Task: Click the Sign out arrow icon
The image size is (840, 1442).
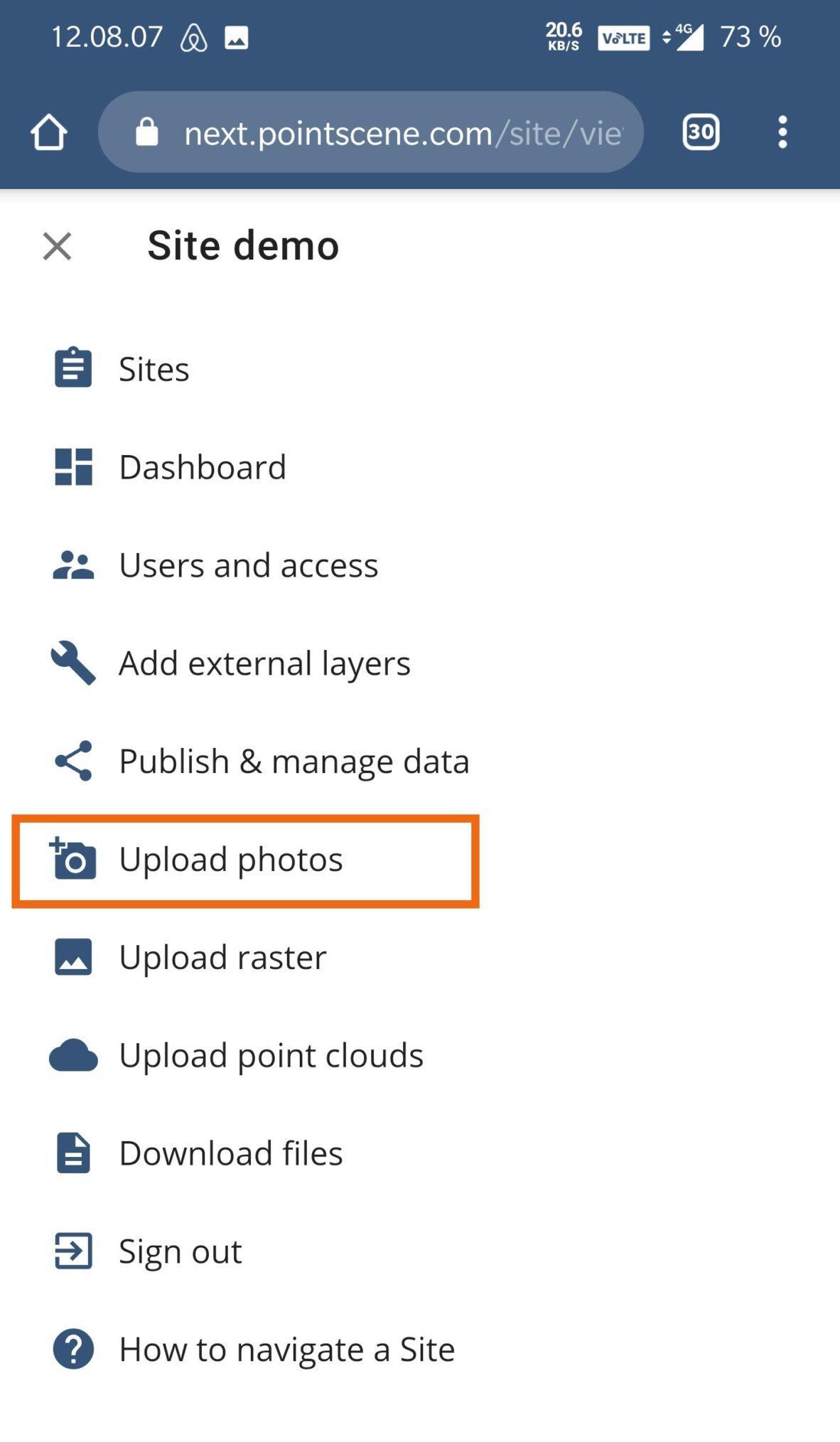Action: (73, 1251)
